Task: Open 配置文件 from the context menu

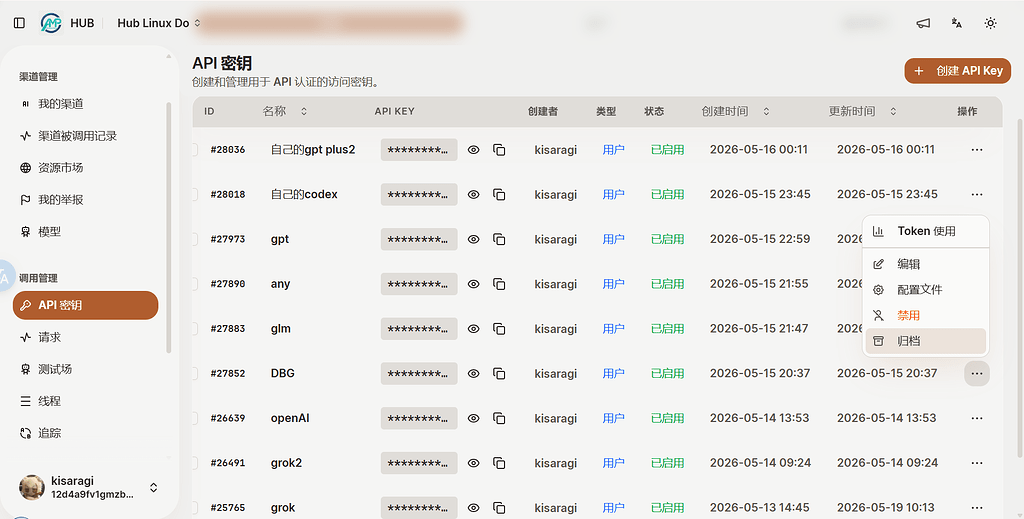Action: click(925, 290)
